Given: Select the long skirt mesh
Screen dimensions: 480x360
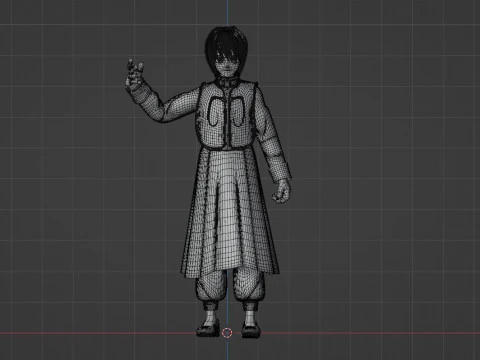Looking at the screenshot, I should click(x=230, y=213).
